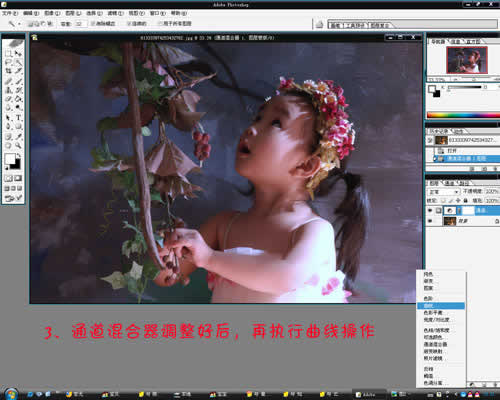
Task: Open the Magic Wand tool preset picker
Action: 14,24
